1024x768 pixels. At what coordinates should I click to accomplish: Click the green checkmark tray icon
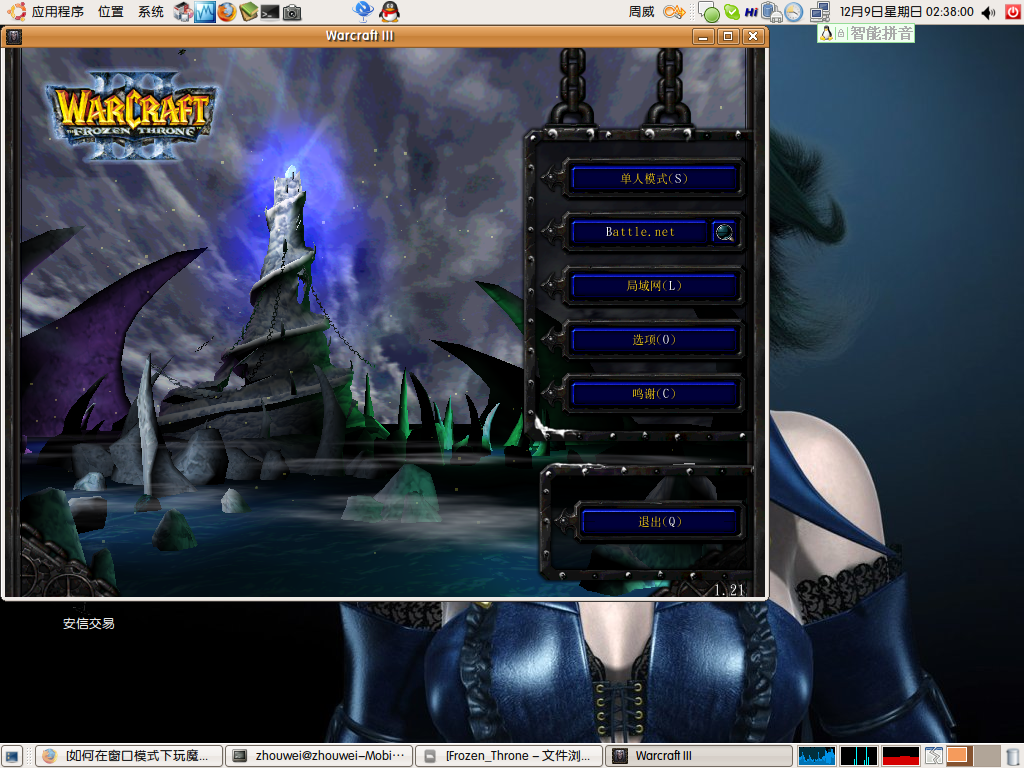click(x=733, y=12)
